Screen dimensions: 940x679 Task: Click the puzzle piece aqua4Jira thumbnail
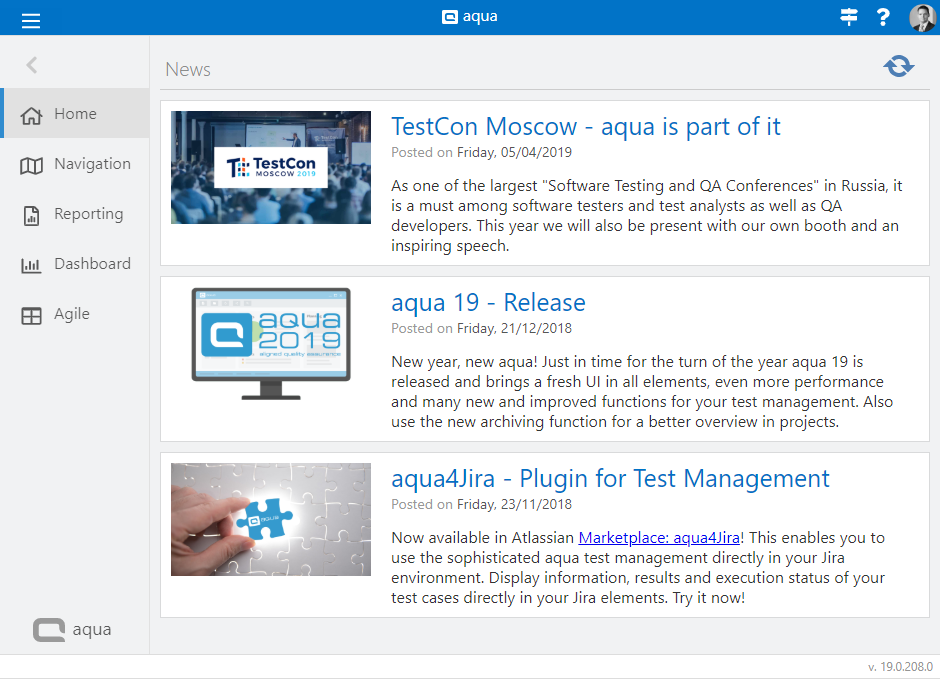(271, 519)
